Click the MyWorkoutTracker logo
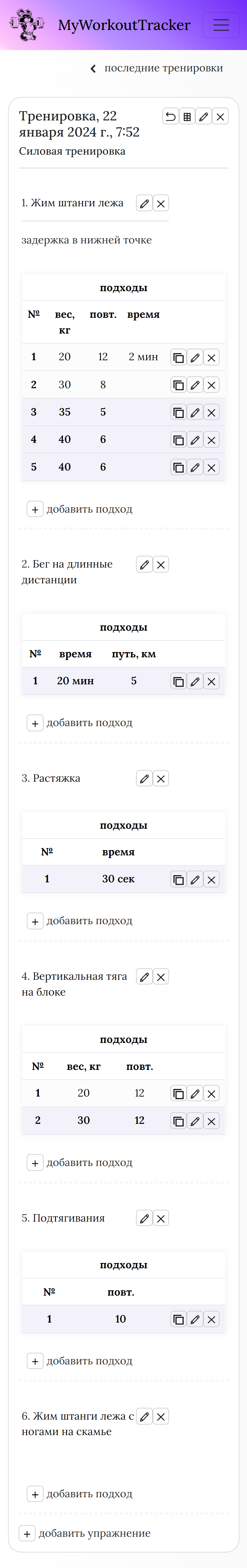247x1568 pixels. coord(99,25)
